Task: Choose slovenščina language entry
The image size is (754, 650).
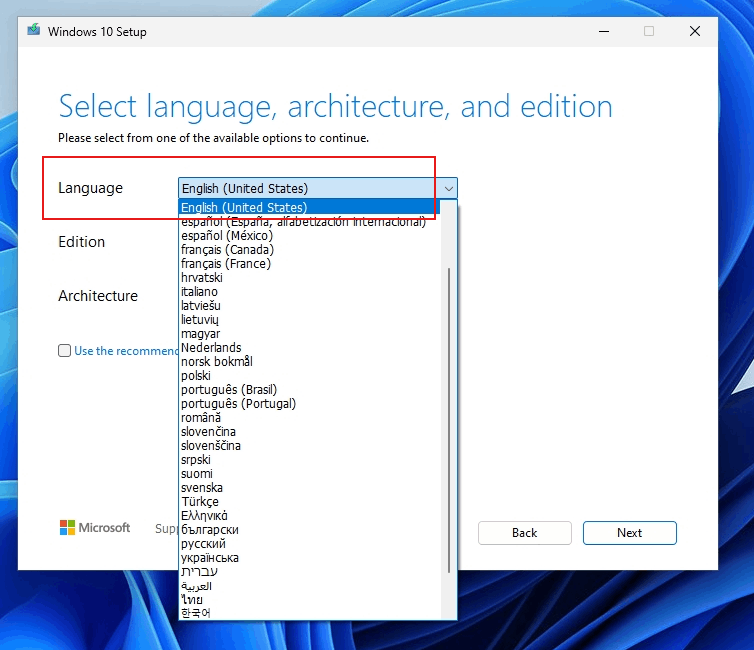Action: (x=309, y=445)
